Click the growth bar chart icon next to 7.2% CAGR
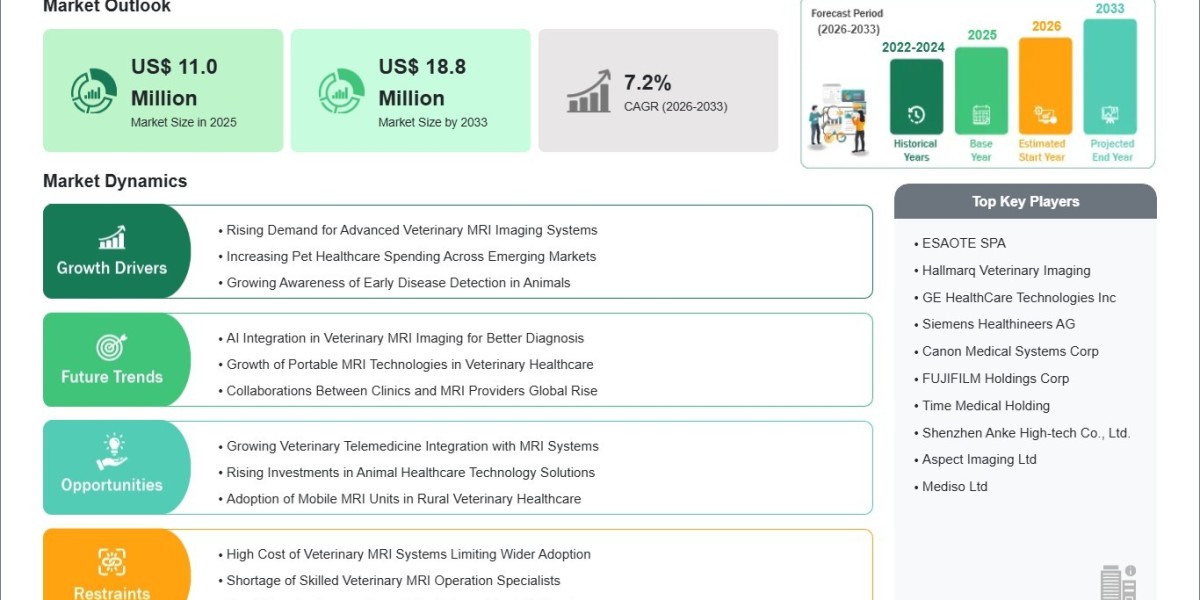 [589, 91]
